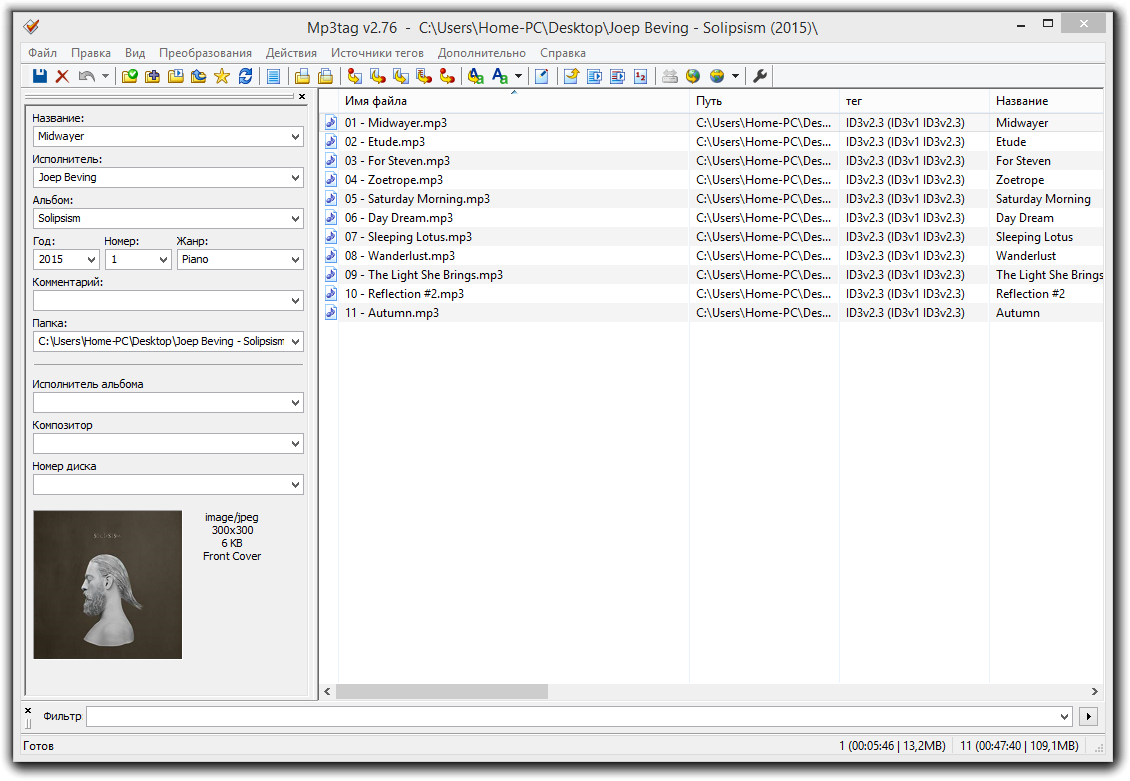This screenshot has height=781, width=1130.
Task: Click the undo arrow icon
Action: [86, 76]
